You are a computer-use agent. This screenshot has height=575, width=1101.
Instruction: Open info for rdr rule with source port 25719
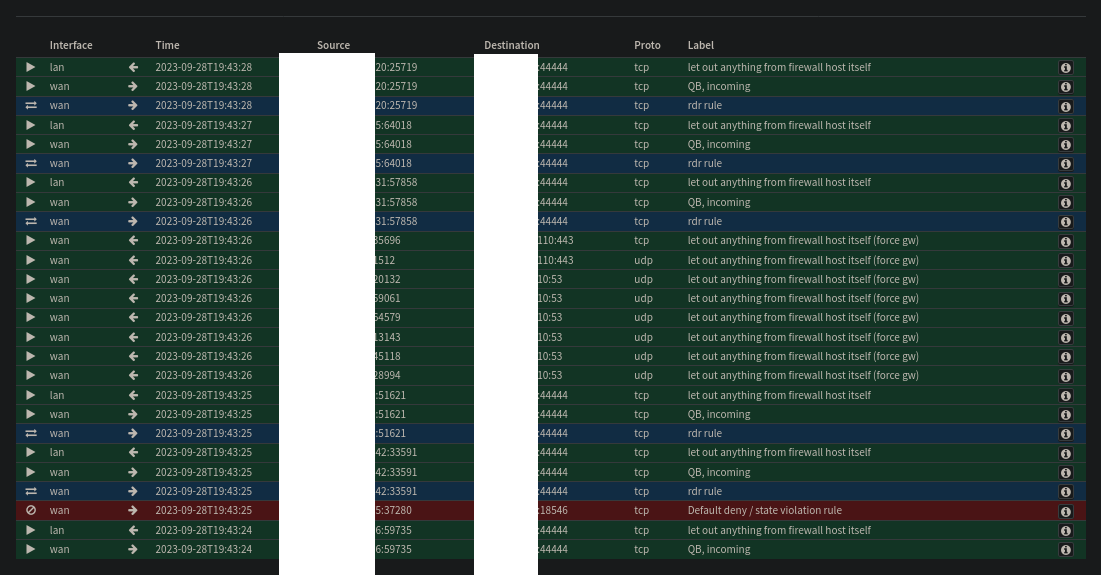[1065, 106]
